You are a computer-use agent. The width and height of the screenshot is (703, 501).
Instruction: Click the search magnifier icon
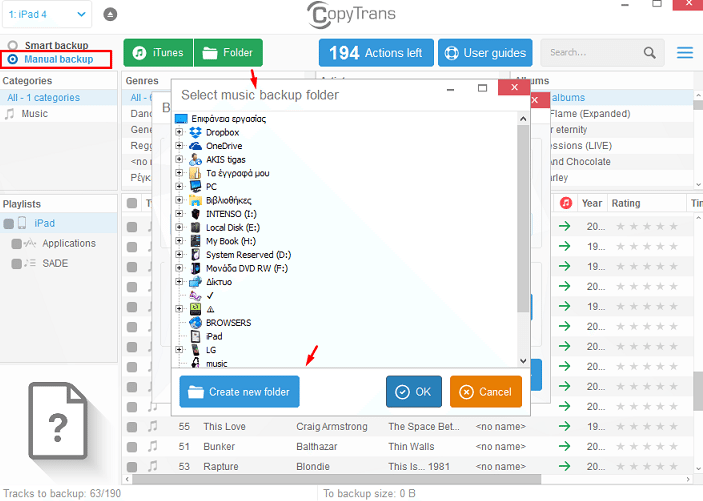pos(650,52)
